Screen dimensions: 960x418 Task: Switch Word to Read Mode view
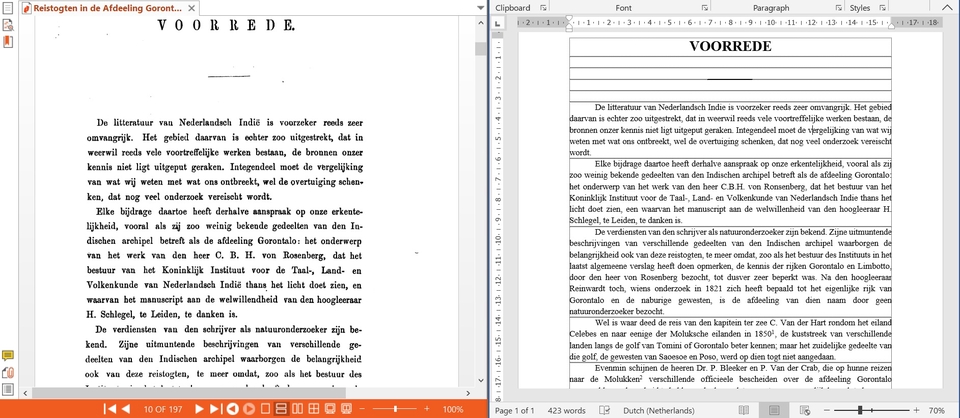744,410
